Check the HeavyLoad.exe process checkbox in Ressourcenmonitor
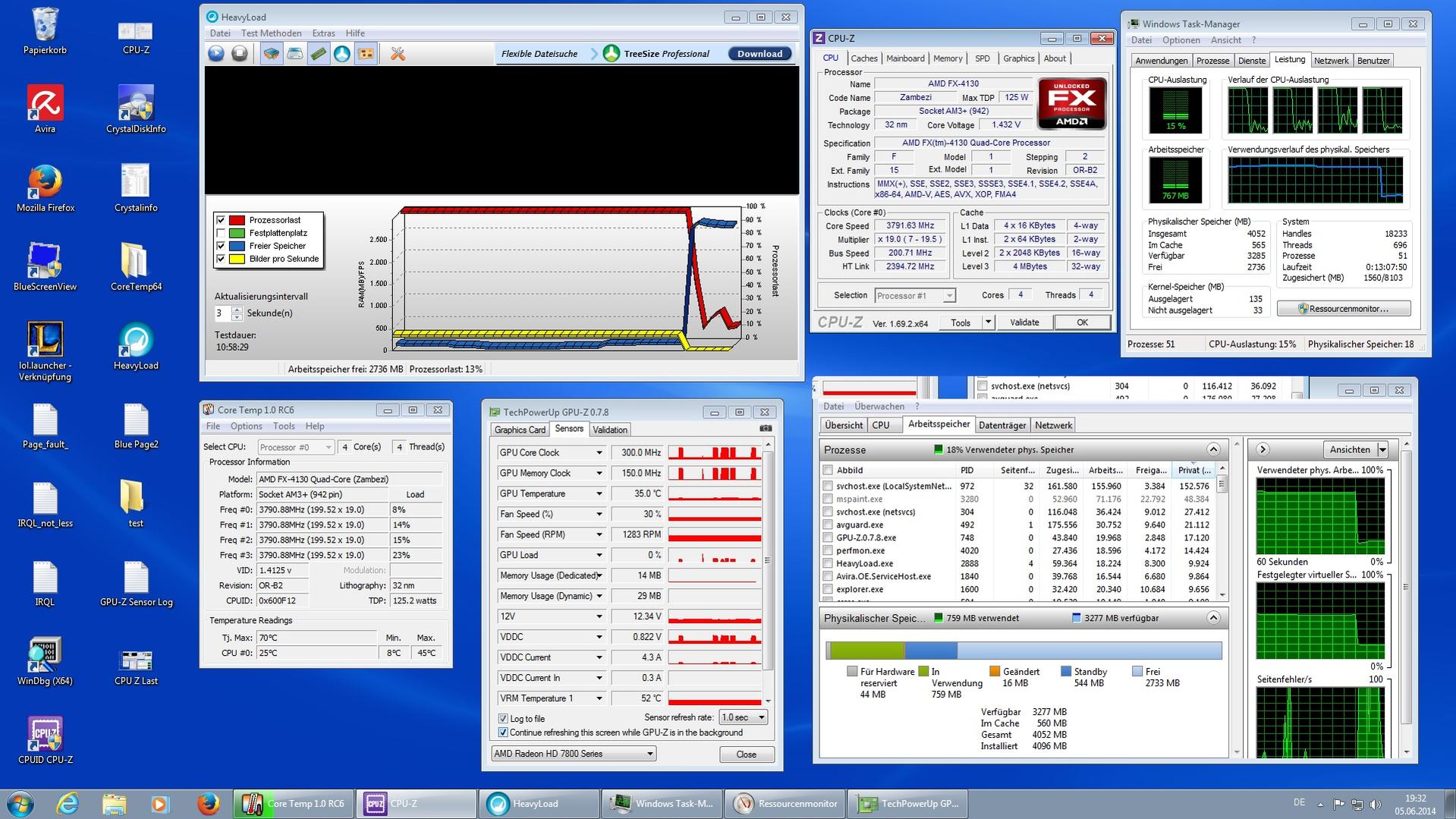This screenshot has height=819, width=1456. [x=828, y=564]
